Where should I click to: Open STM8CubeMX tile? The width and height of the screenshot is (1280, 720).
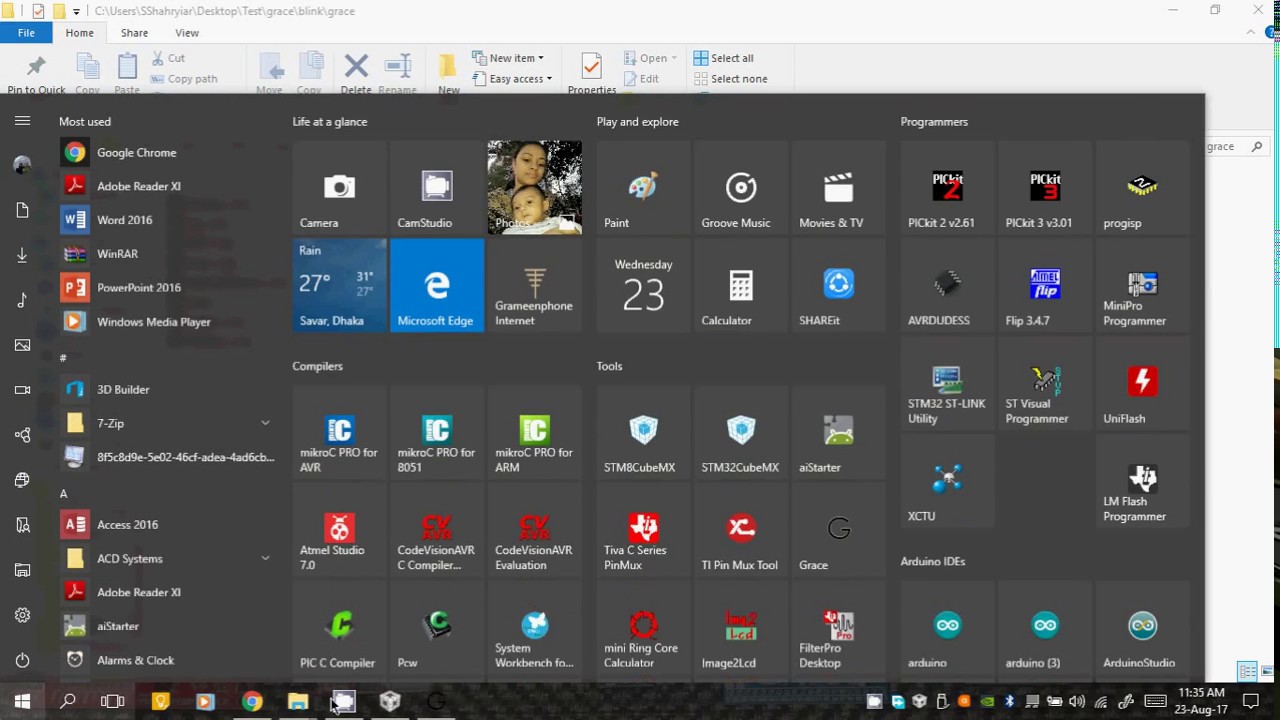click(643, 432)
